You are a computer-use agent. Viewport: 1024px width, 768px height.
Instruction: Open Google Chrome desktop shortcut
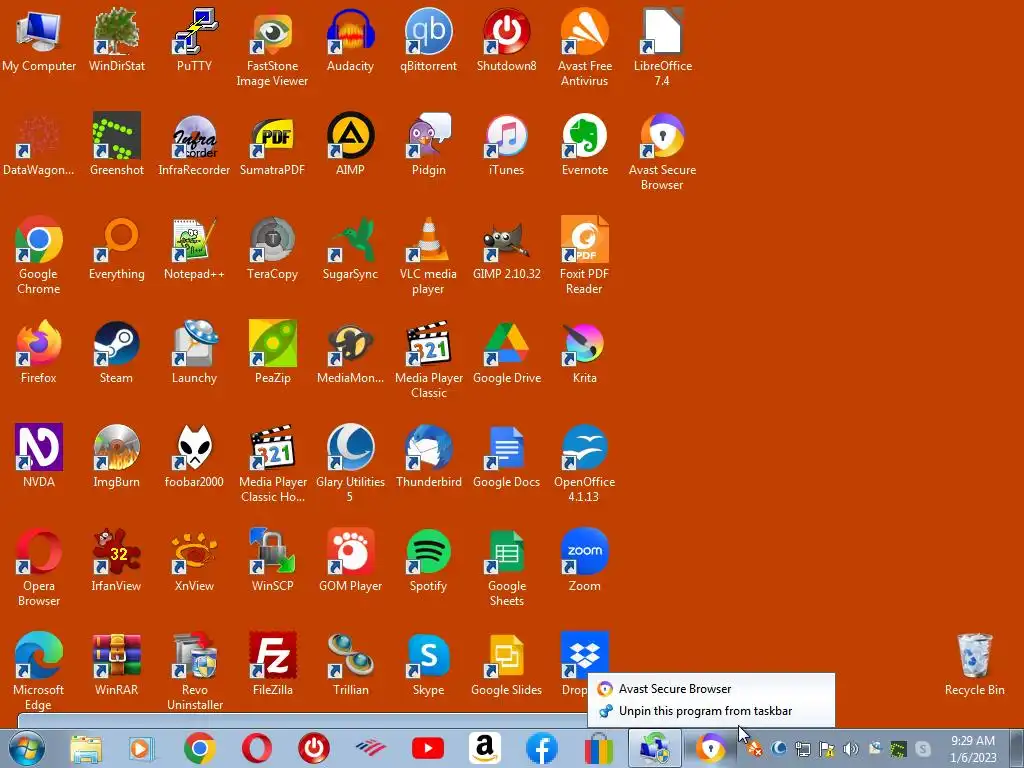coord(39,255)
